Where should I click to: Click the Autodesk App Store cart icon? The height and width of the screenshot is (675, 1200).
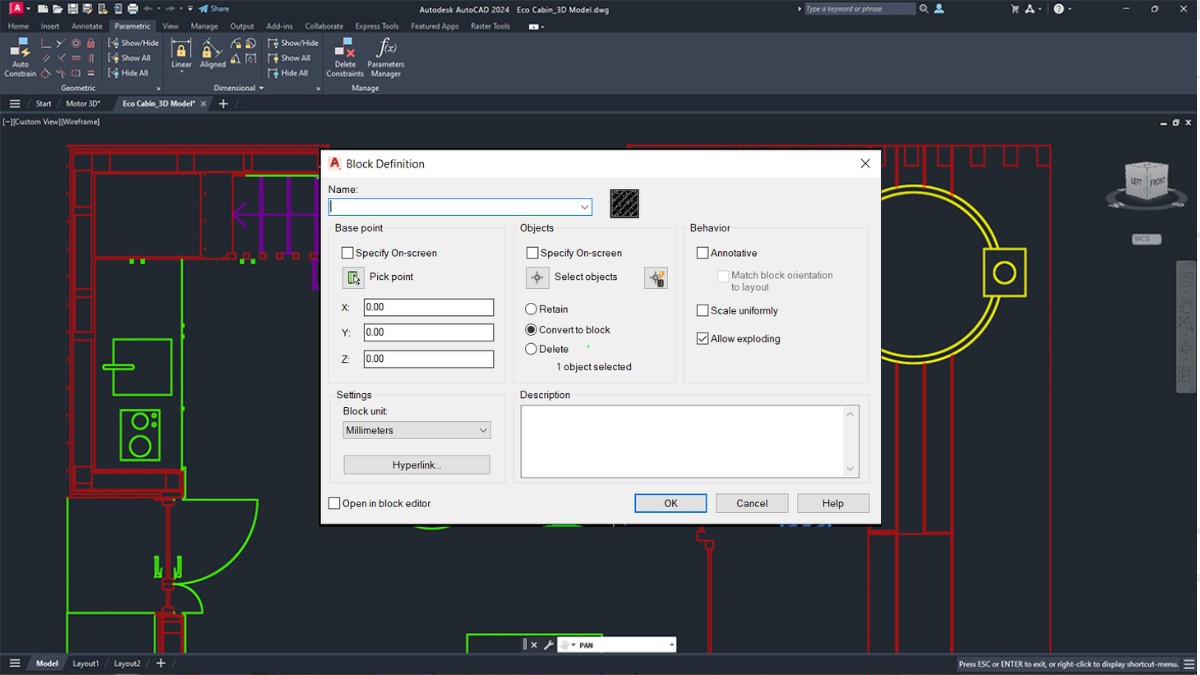pos(1015,9)
